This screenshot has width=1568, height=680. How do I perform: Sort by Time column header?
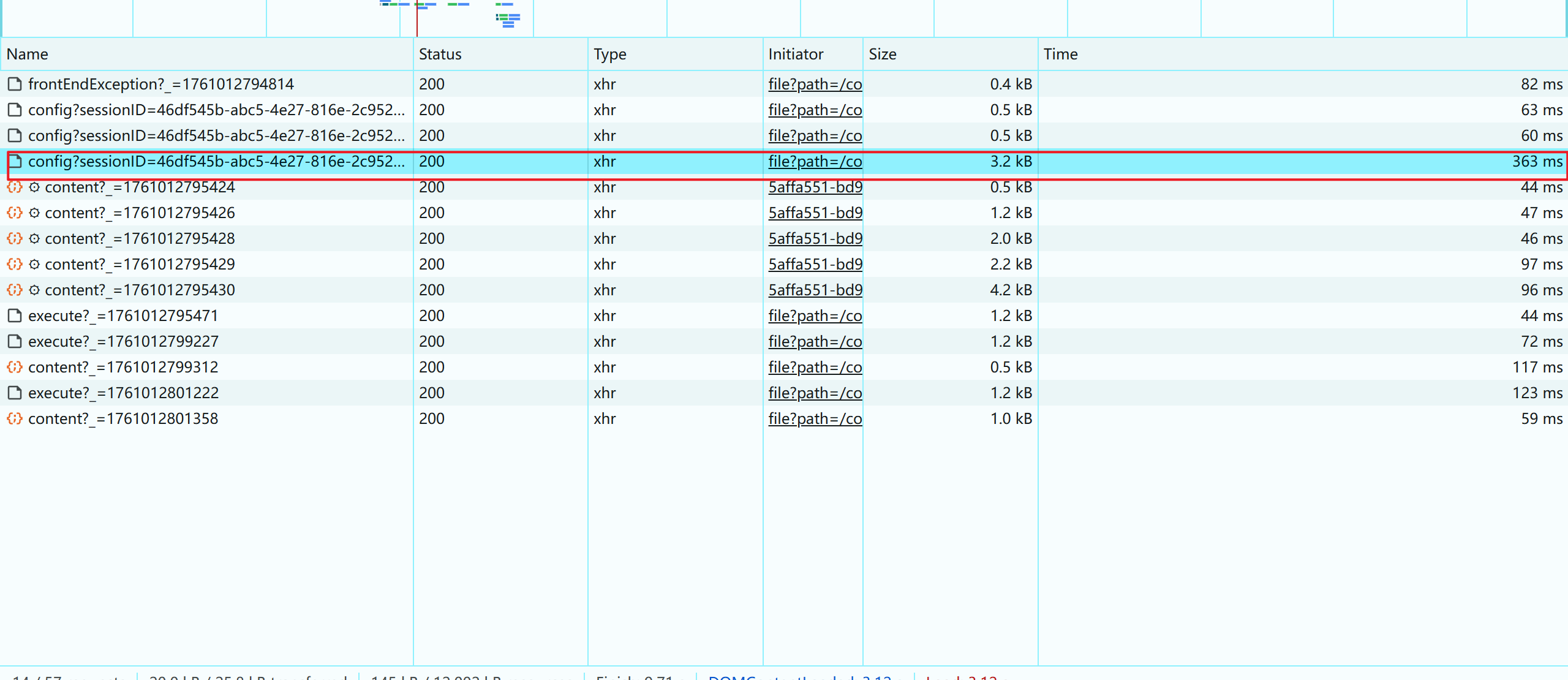1060,55
